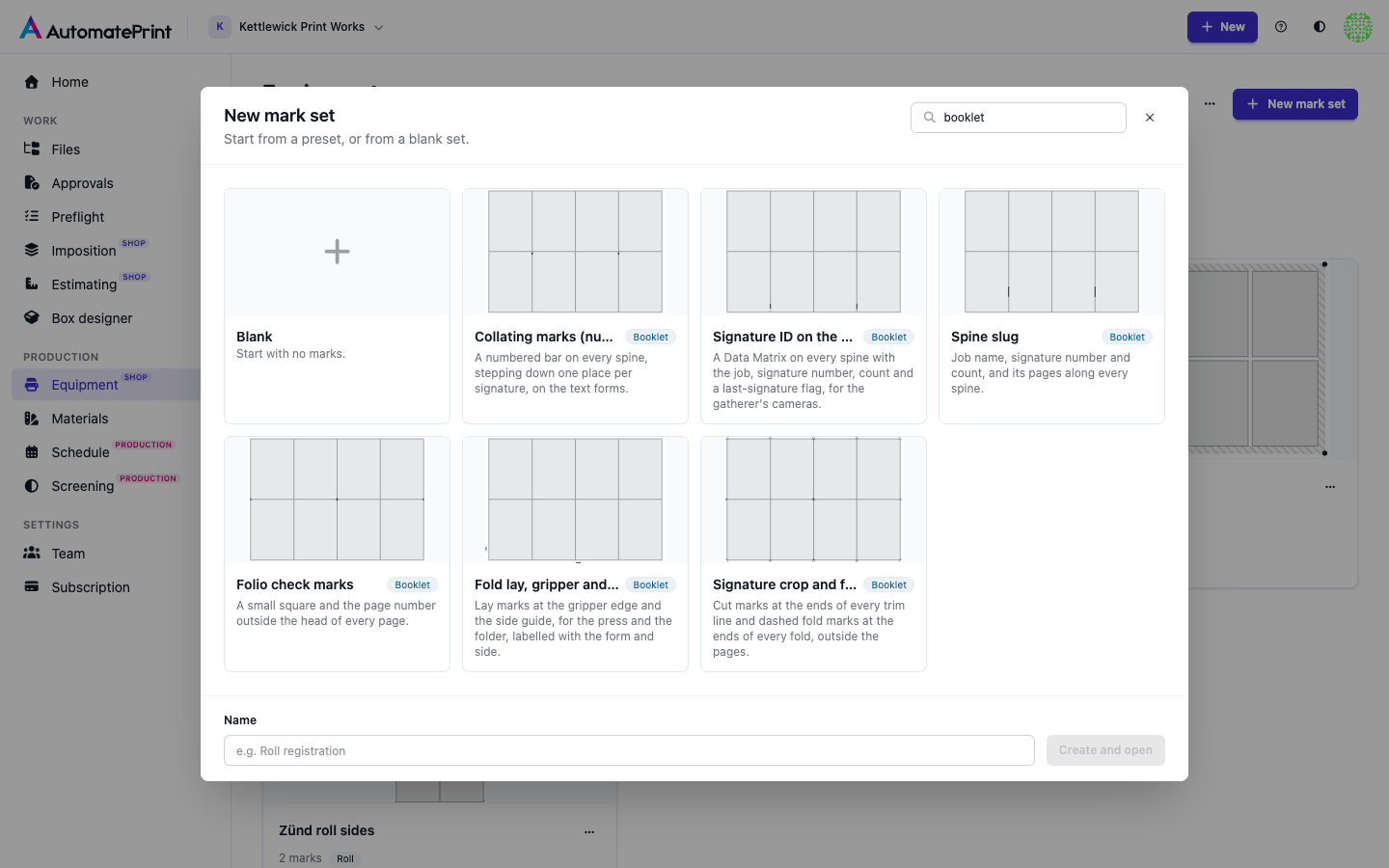Image resolution: width=1389 pixels, height=868 pixels.
Task: Close the New mark set dialog
Action: [x=1150, y=118]
